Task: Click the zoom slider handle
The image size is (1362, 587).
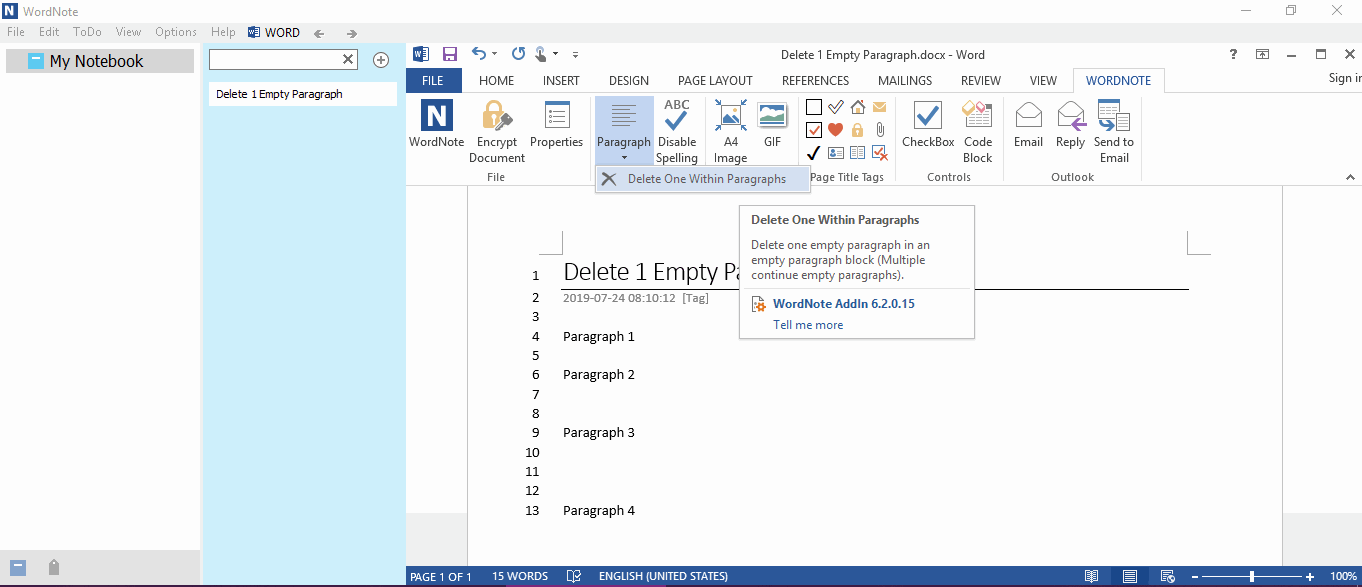Action: point(1252,577)
